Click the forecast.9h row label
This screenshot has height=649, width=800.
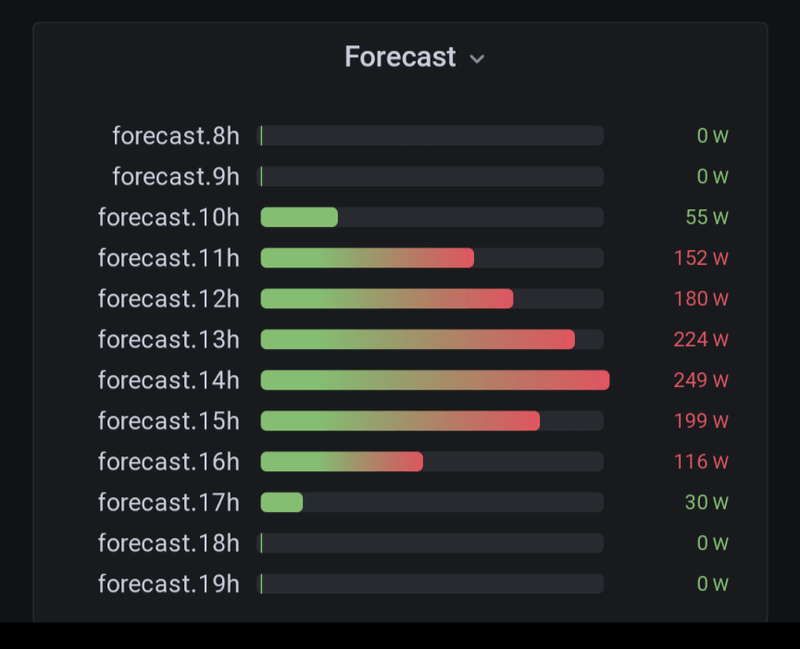coord(176,177)
